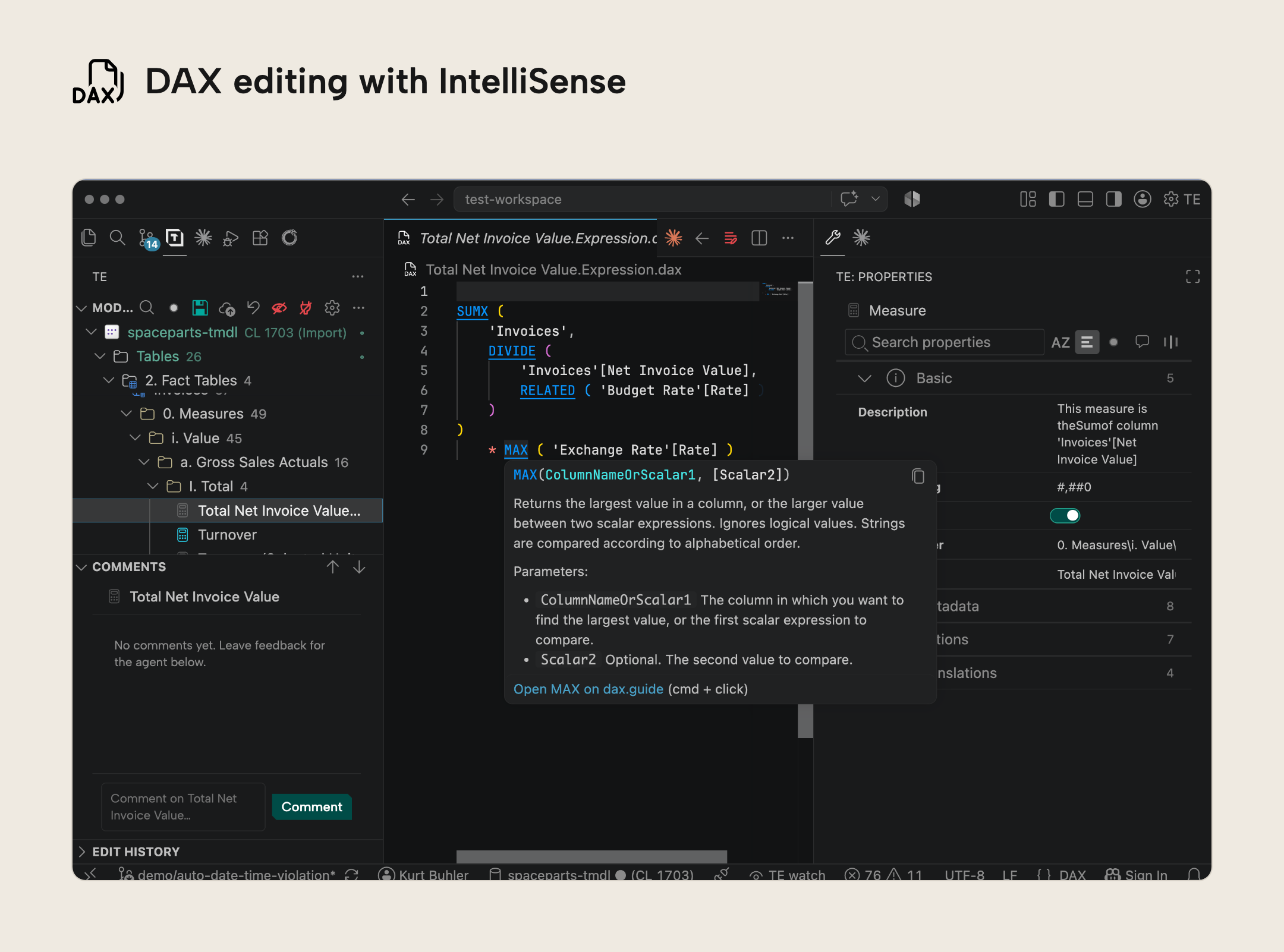Click orange spark icon in editor toolbar
1284x952 pixels.
[x=674, y=238]
